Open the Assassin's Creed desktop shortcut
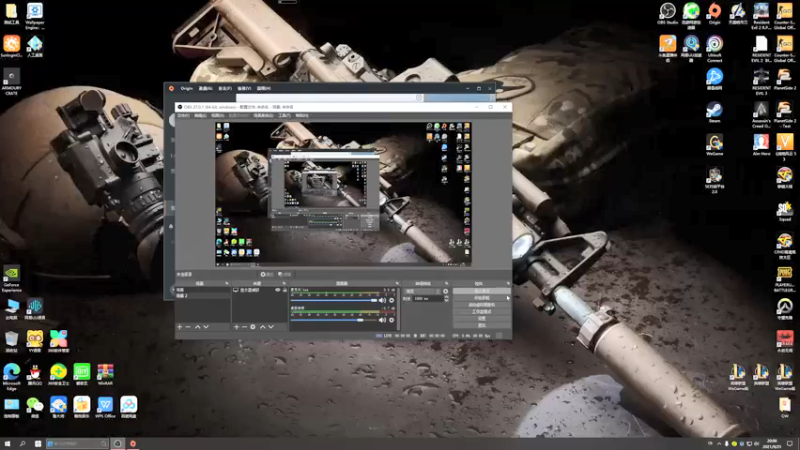The height and width of the screenshot is (450, 800). [761, 114]
